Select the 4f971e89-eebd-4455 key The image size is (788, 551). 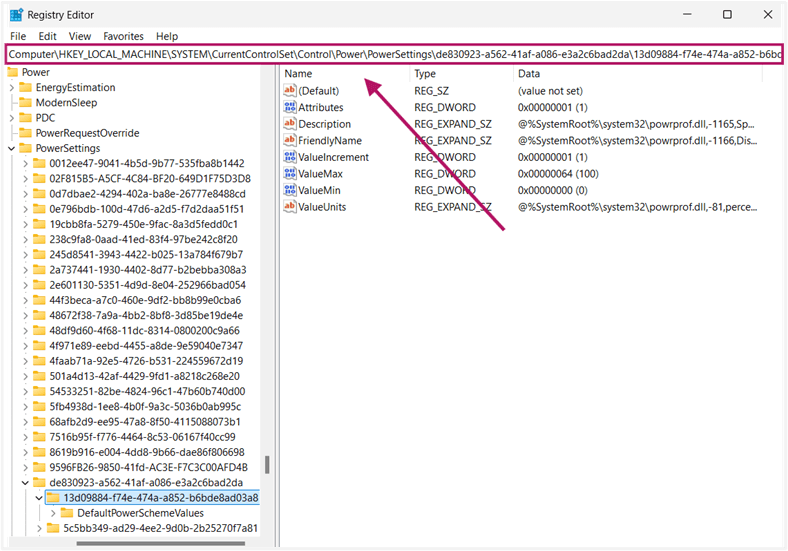click(x=146, y=346)
